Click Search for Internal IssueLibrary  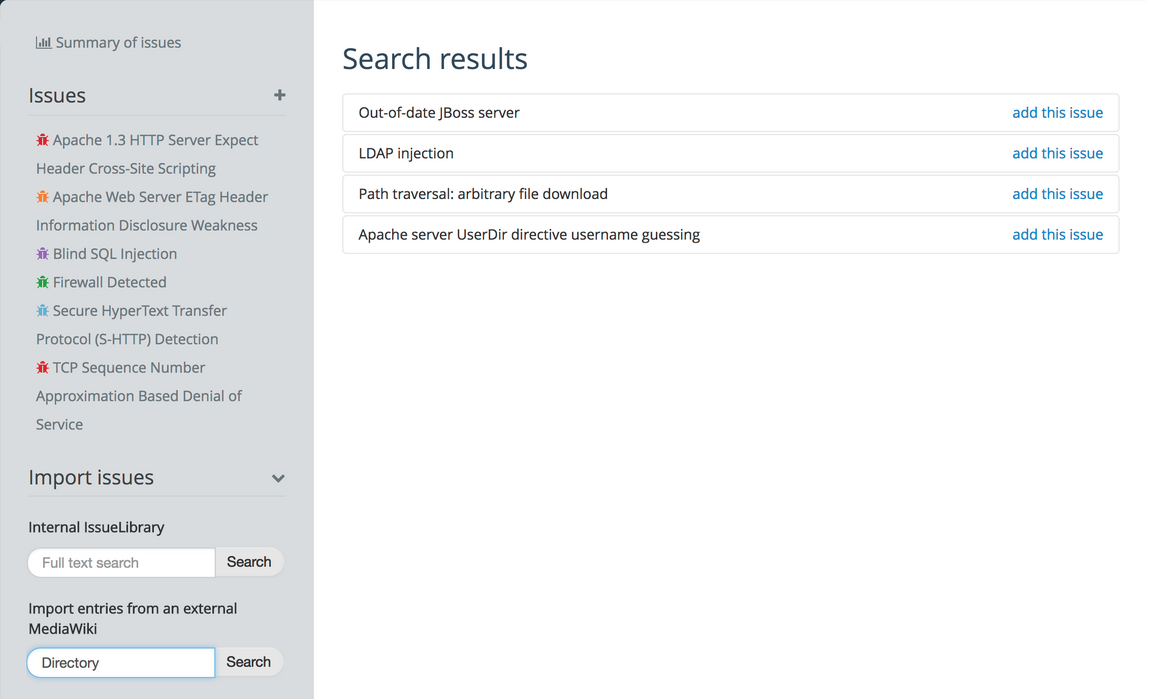249,562
